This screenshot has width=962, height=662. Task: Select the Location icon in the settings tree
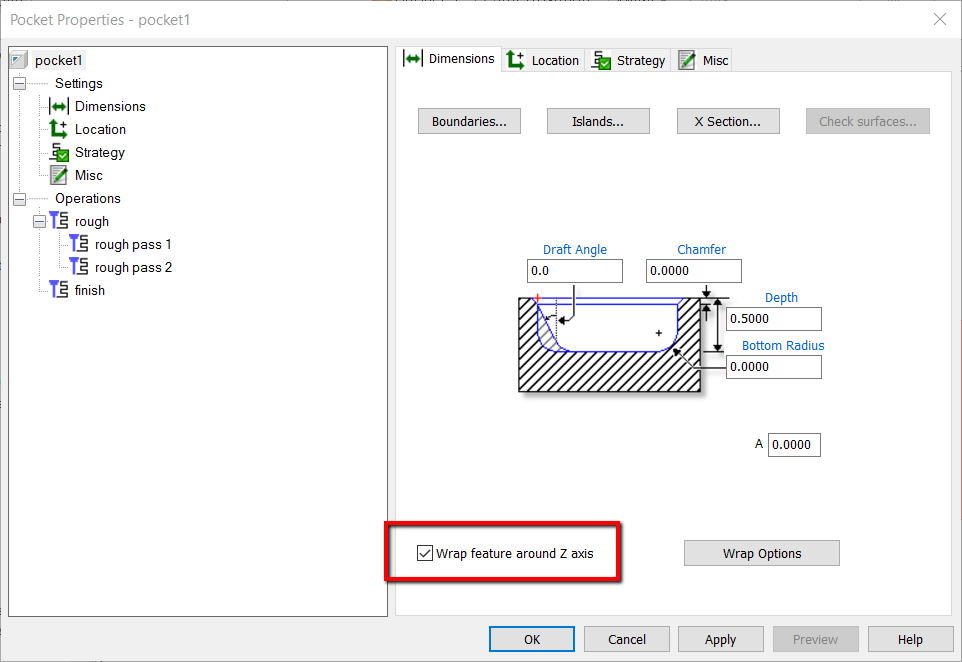point(60,129)
